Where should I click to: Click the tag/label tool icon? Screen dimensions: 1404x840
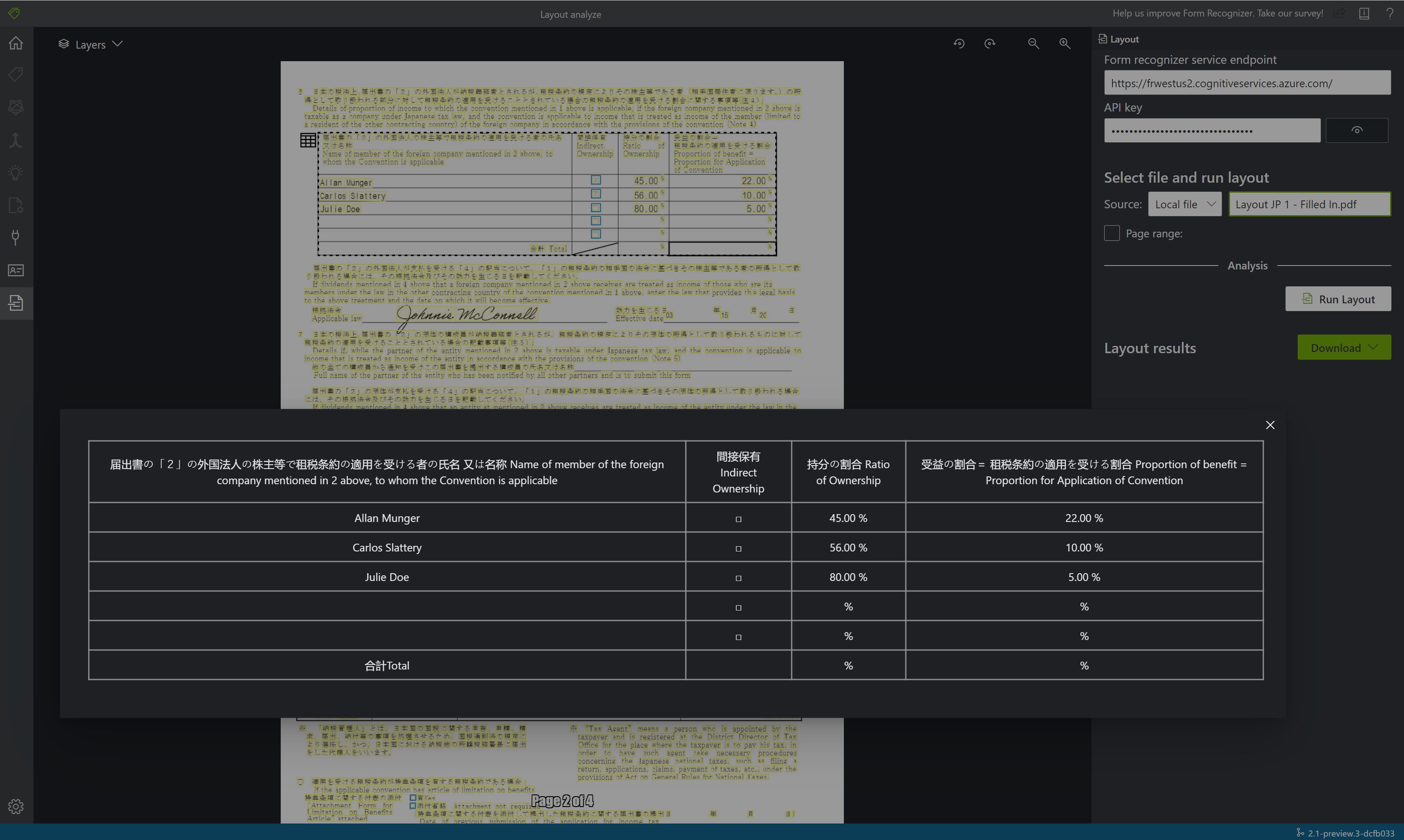15,75
